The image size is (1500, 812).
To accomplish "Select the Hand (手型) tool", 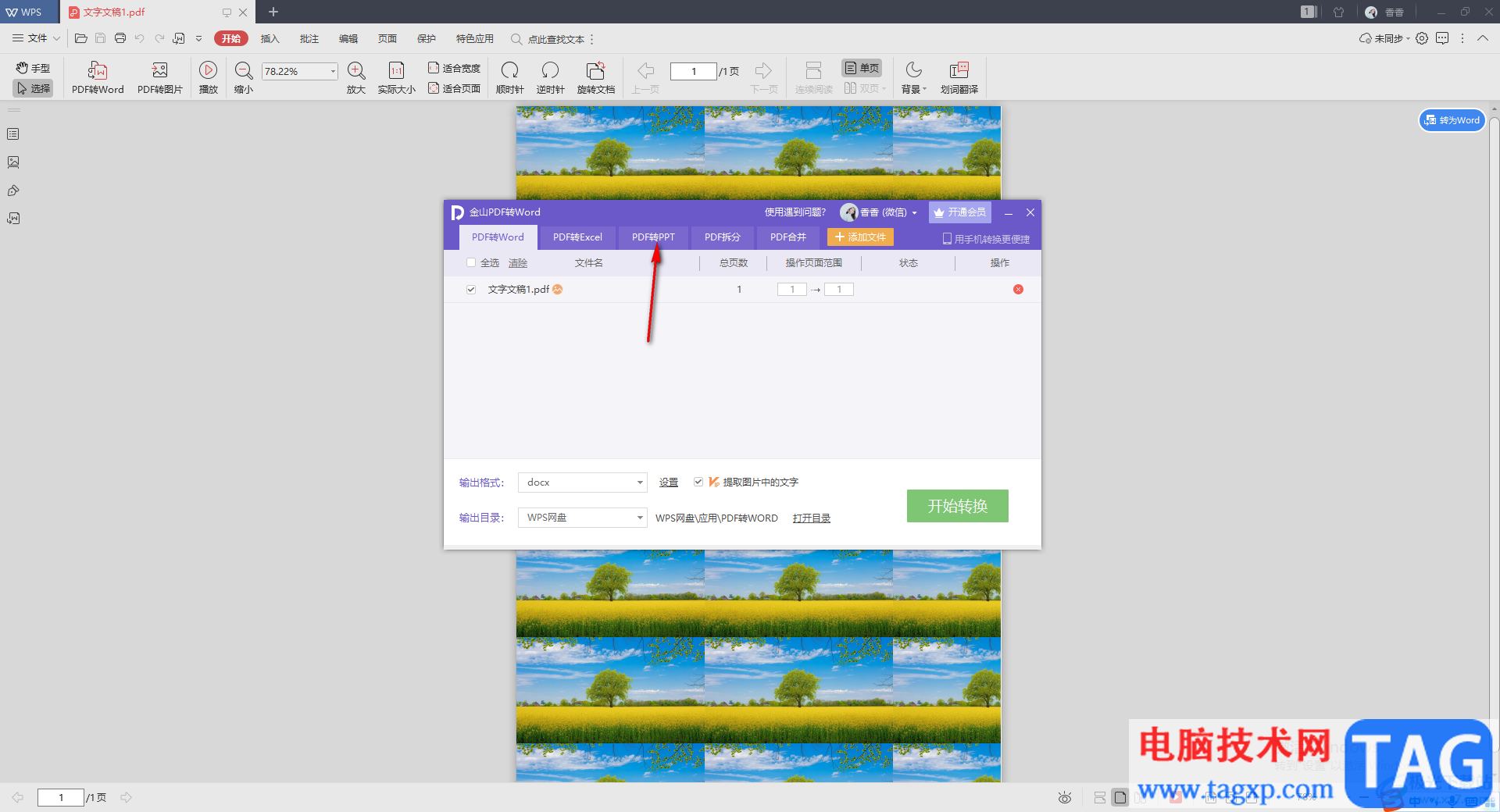I will 33,69.
